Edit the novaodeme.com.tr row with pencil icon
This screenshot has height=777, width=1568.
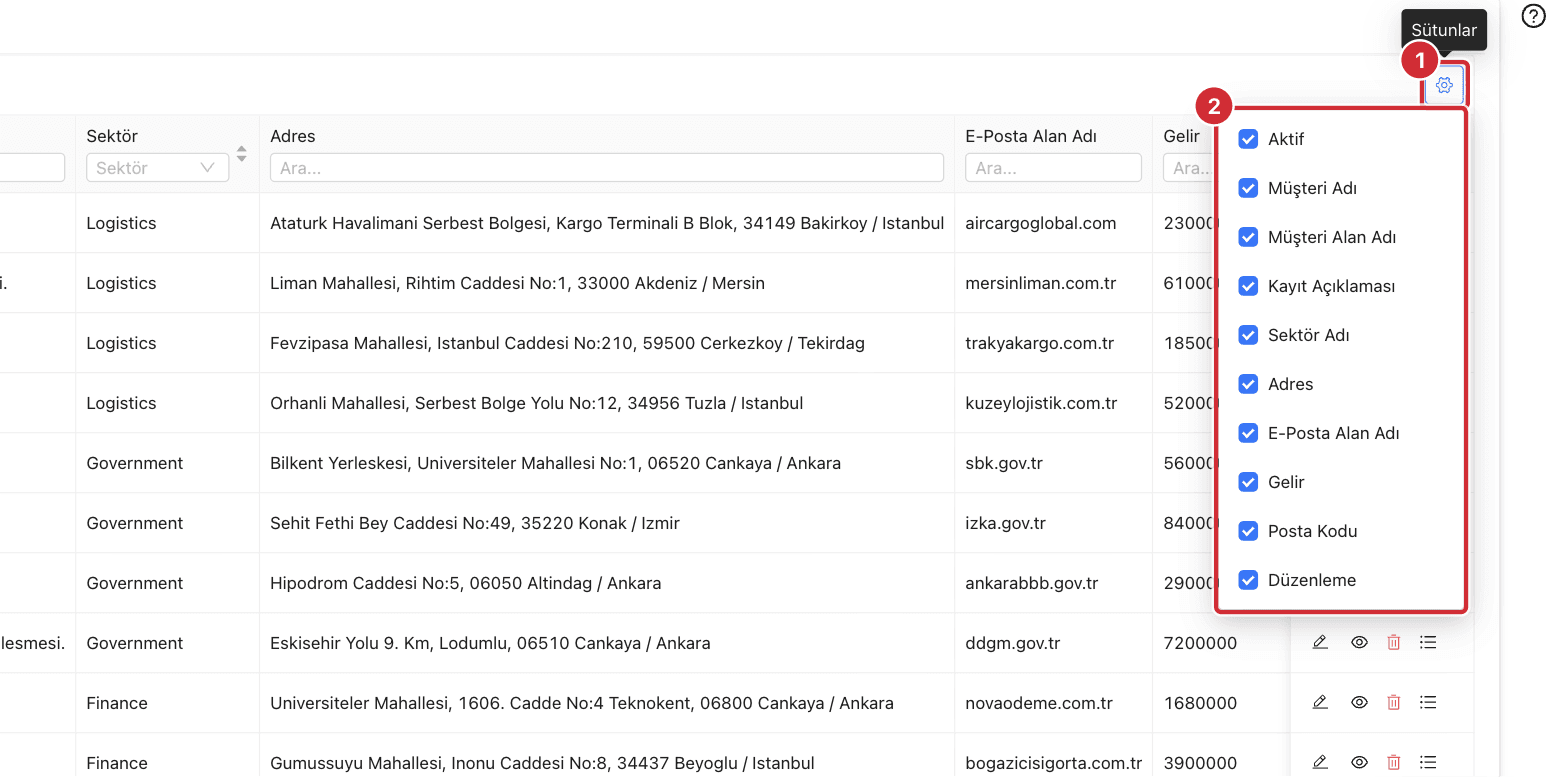tap(1320, 702)
